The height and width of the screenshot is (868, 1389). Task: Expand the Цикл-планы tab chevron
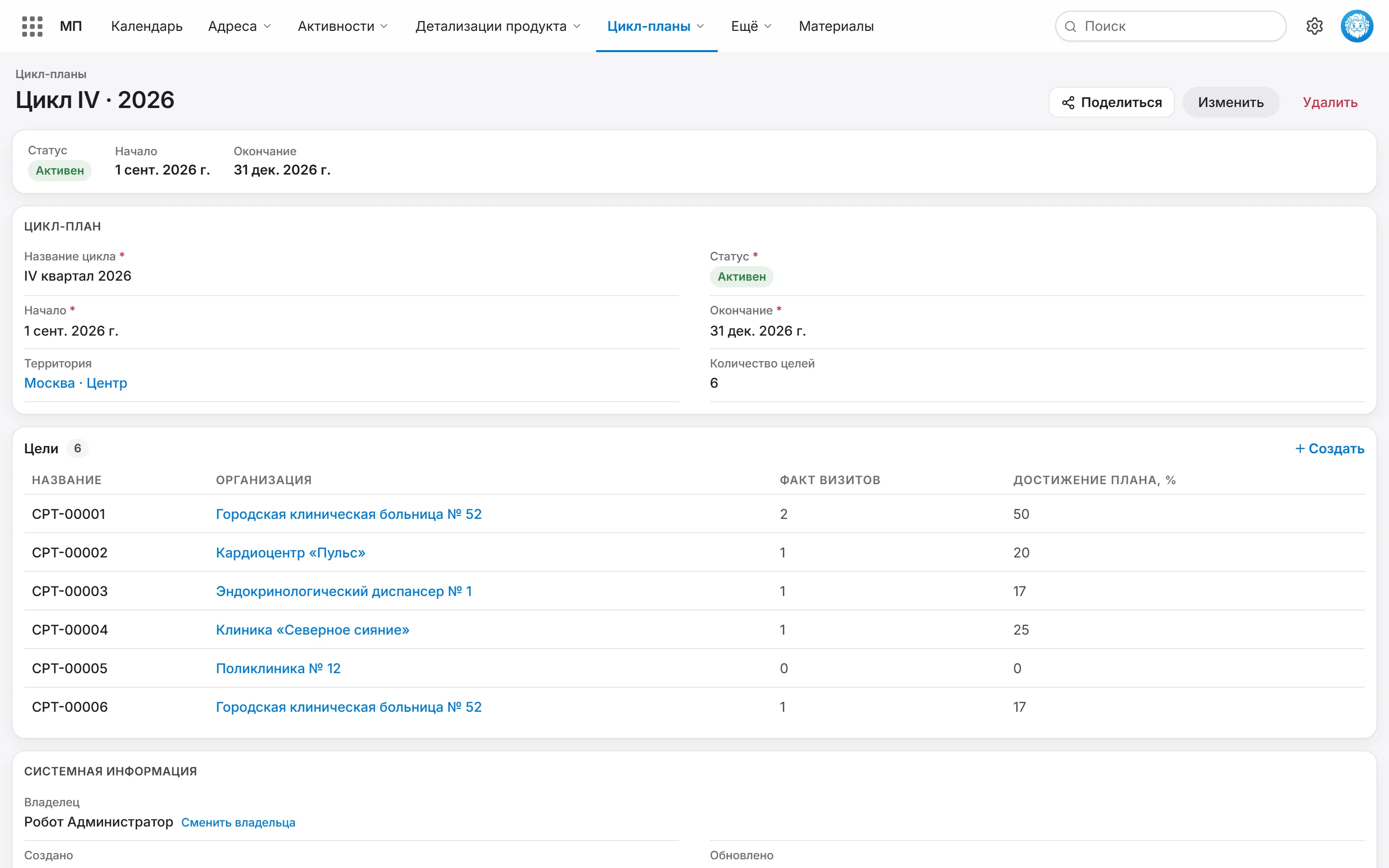[x=700, y=27]
